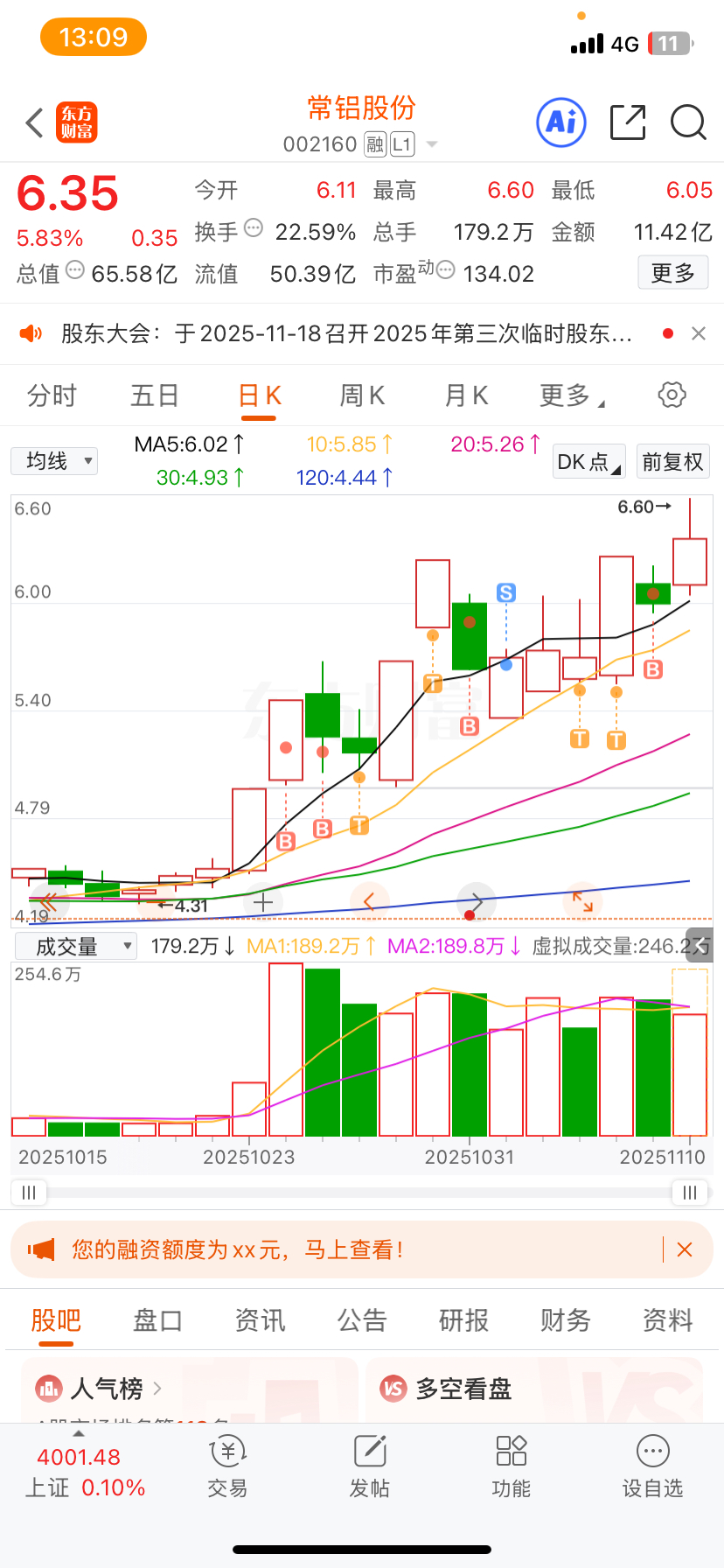The height and width of the screenshot is (1568, 724).
Task: Tap the L1 level badge
Action: click(402, 144)
